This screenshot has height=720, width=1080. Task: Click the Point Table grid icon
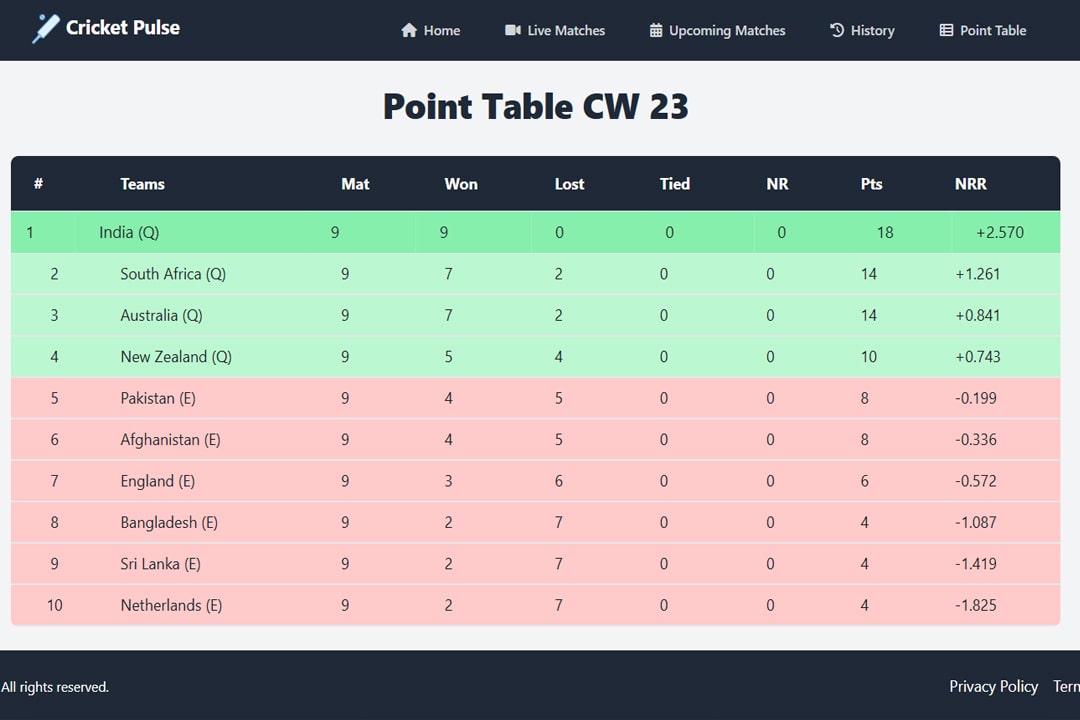pyautogui.click(x=946, y=31)
